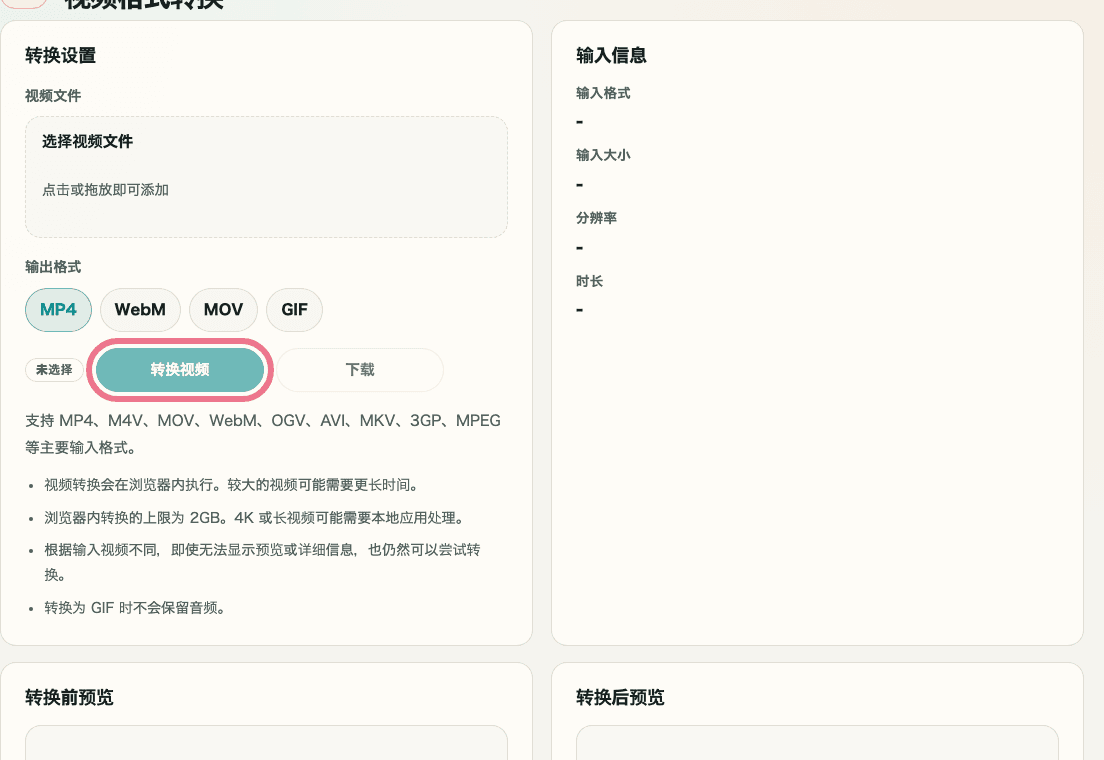Click the 时长 duration info value

tap(579, 309)
